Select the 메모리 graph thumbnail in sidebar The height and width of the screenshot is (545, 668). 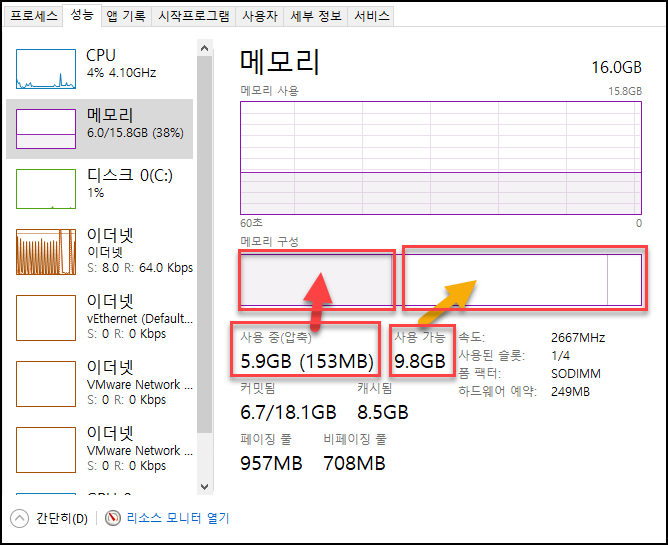click(46, 129)
